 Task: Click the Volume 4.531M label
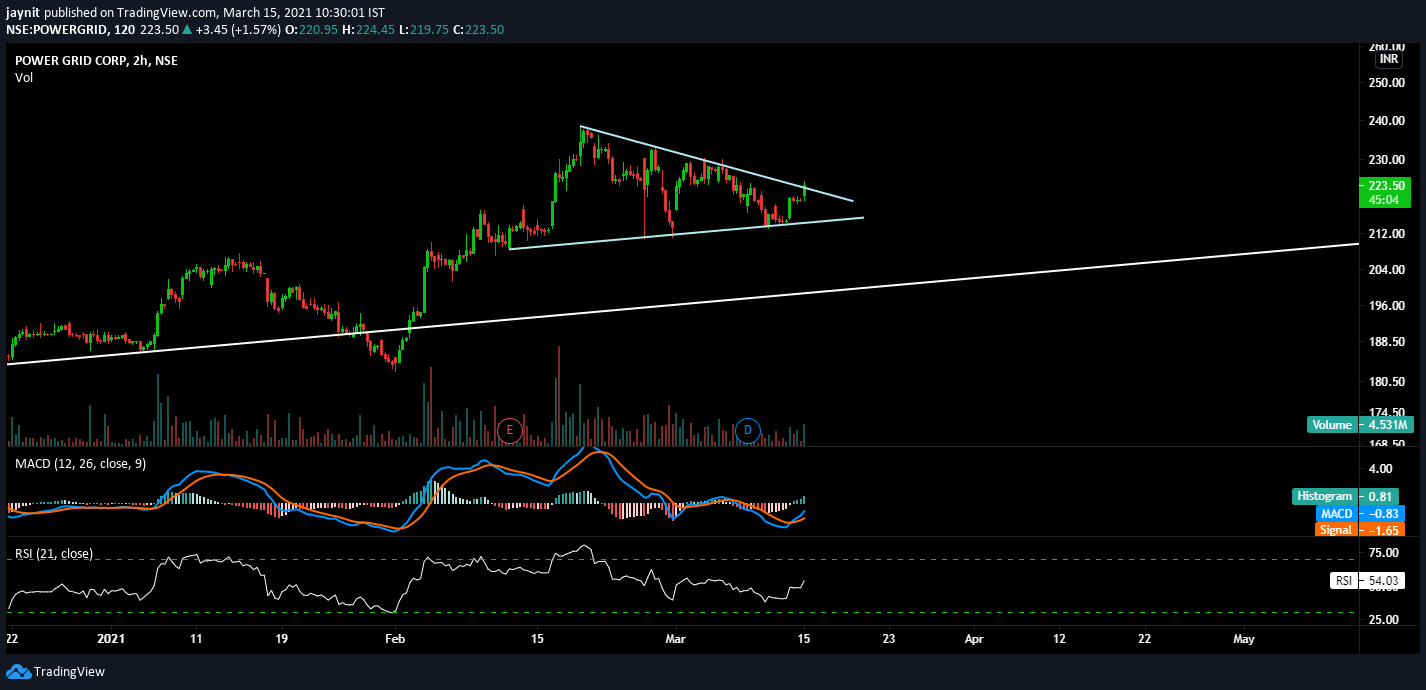(x=1359, y=425)
